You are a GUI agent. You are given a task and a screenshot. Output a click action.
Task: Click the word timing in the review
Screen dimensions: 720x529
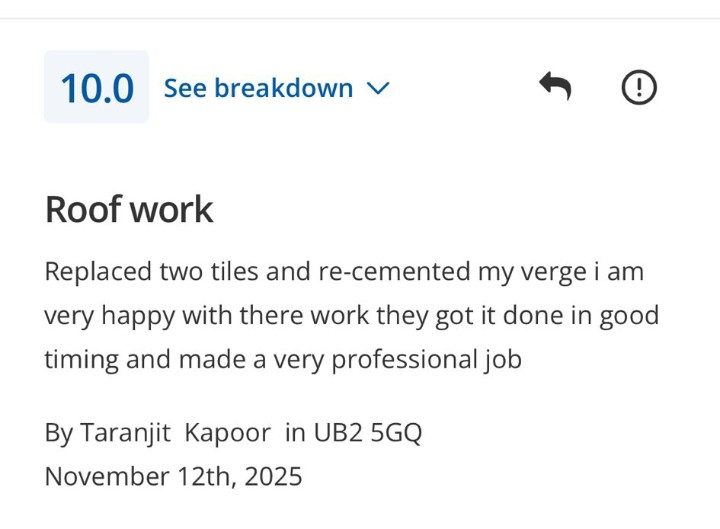[x=82, y=359]
